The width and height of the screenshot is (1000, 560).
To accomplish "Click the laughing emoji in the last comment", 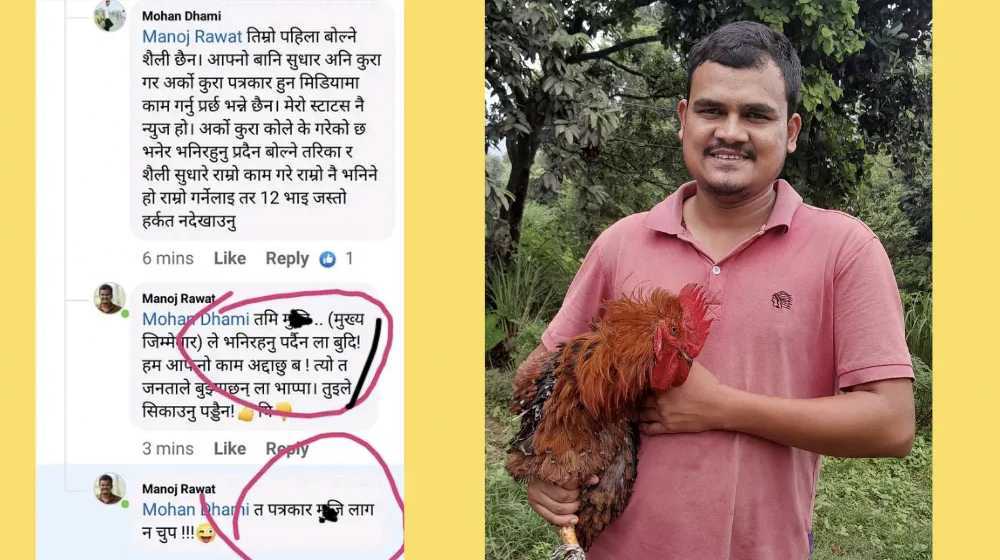I will coord(205,533).
